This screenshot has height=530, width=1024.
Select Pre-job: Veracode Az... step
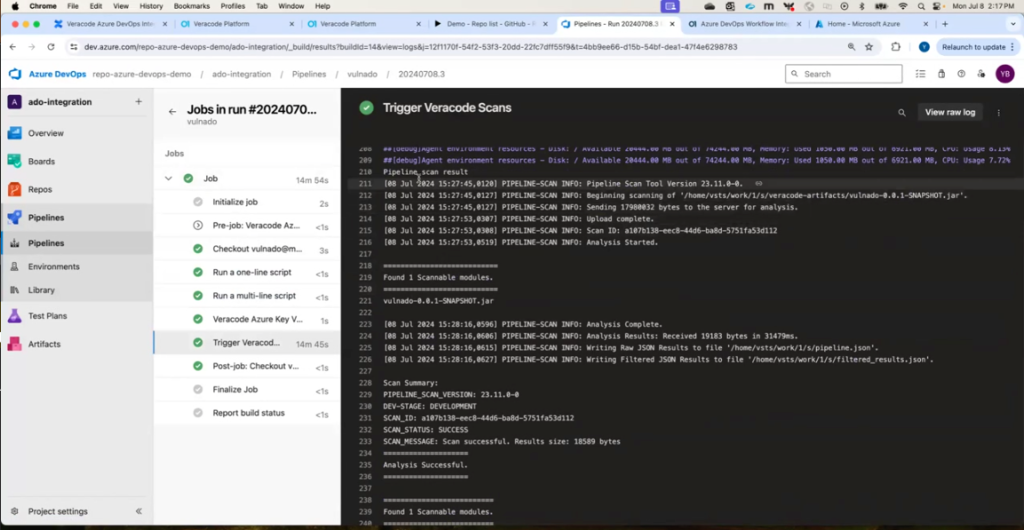pos(247,226)
